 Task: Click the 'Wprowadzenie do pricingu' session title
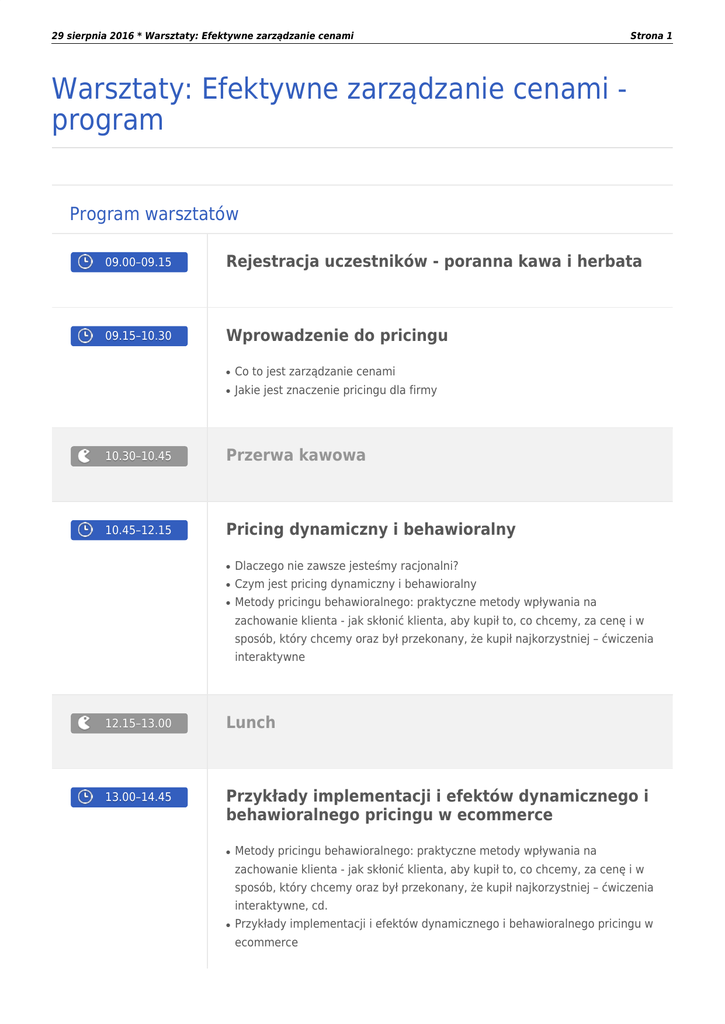tap(336, 335)
